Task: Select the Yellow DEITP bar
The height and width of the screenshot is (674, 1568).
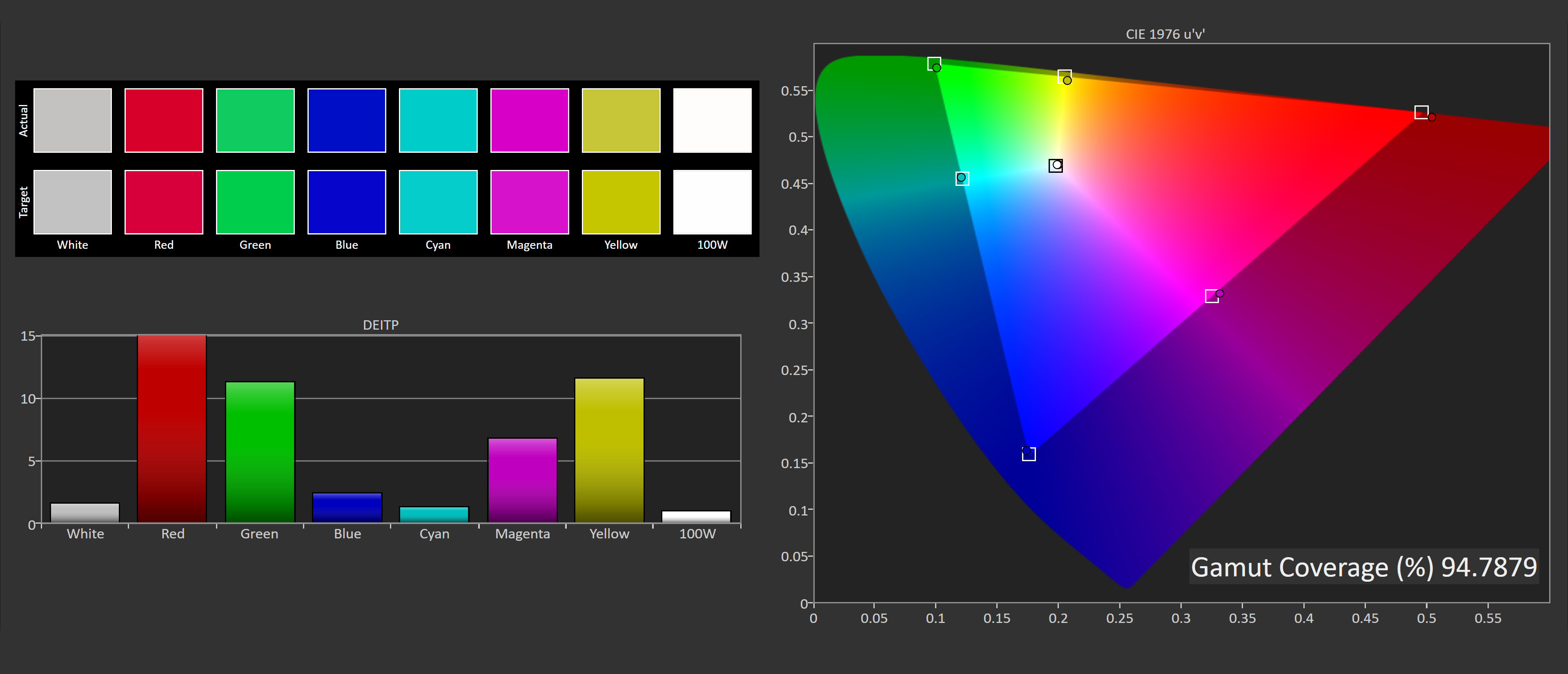Action: point(609,450)
